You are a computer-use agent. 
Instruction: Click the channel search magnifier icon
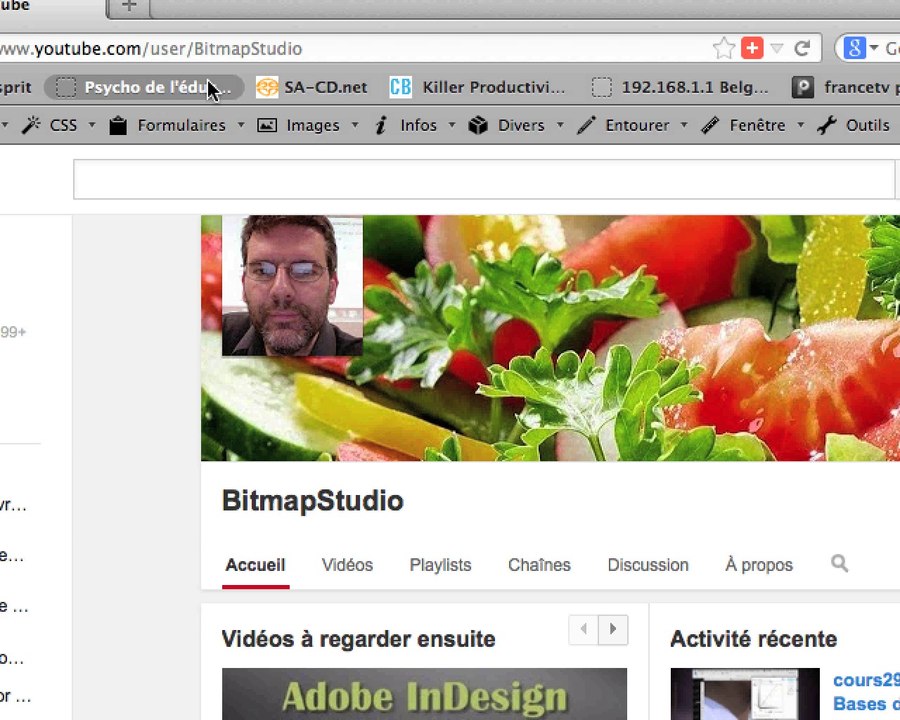coord(839,563)
